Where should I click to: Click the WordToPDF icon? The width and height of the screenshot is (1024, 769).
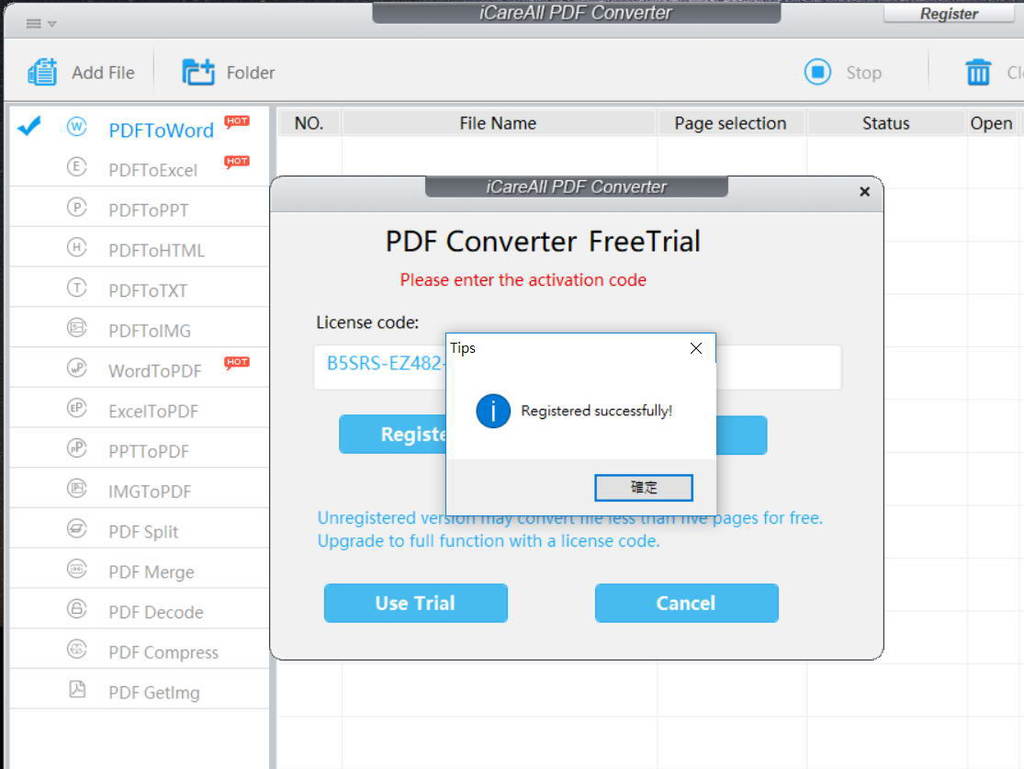point(76,368)
